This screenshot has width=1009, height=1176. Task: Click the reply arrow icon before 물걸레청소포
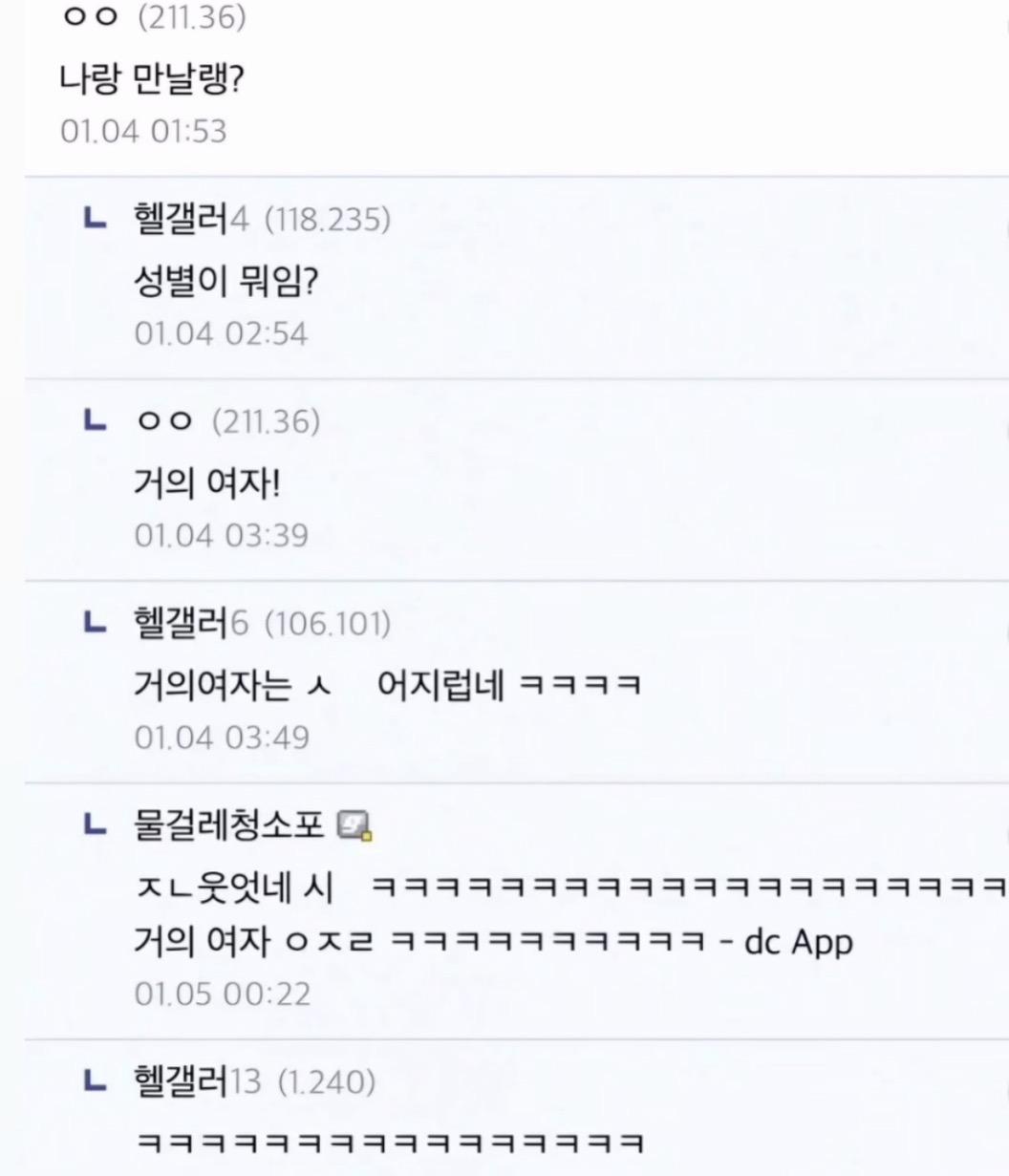coord(95,824)
